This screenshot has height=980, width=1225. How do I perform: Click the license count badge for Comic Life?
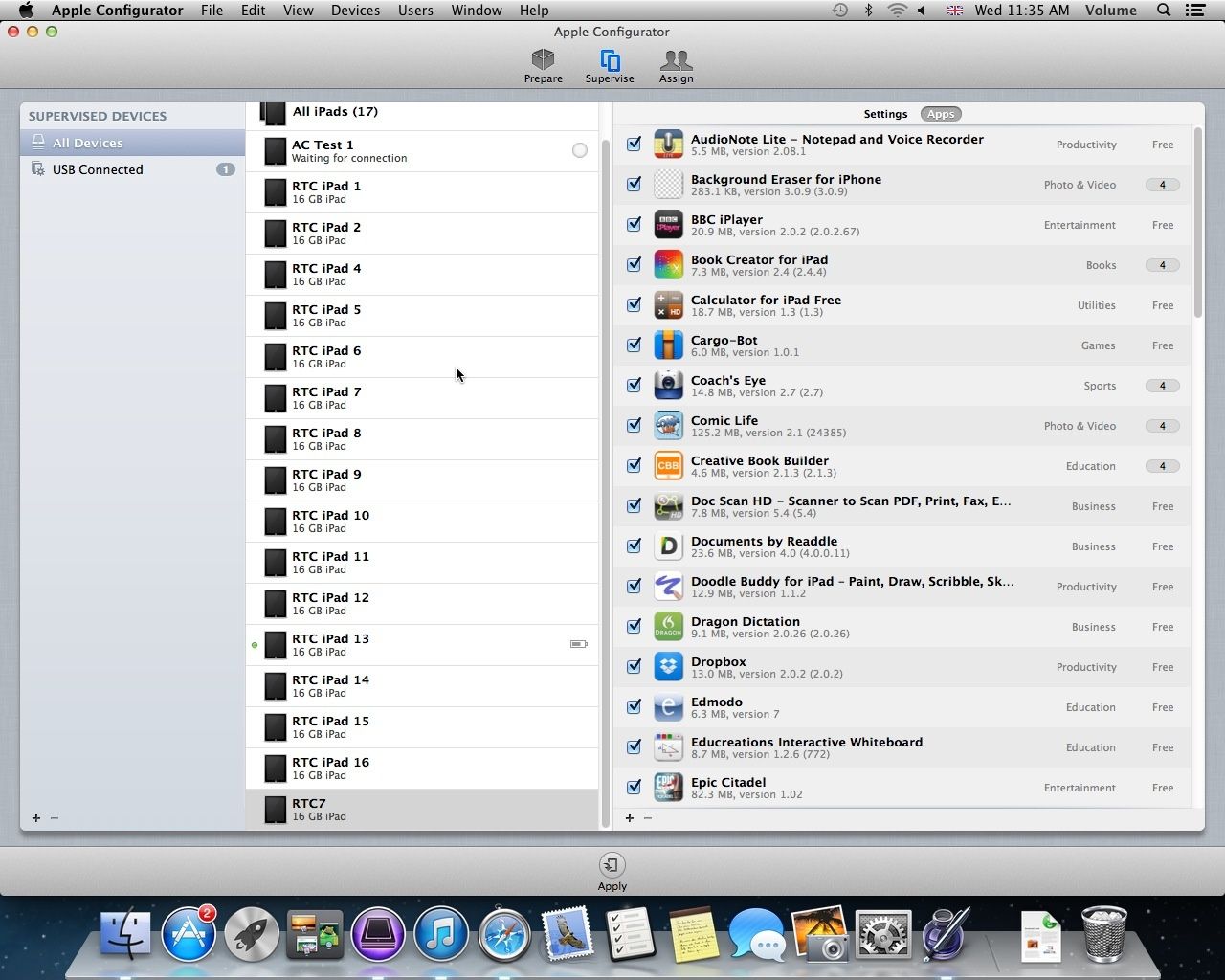point(1162,426)
